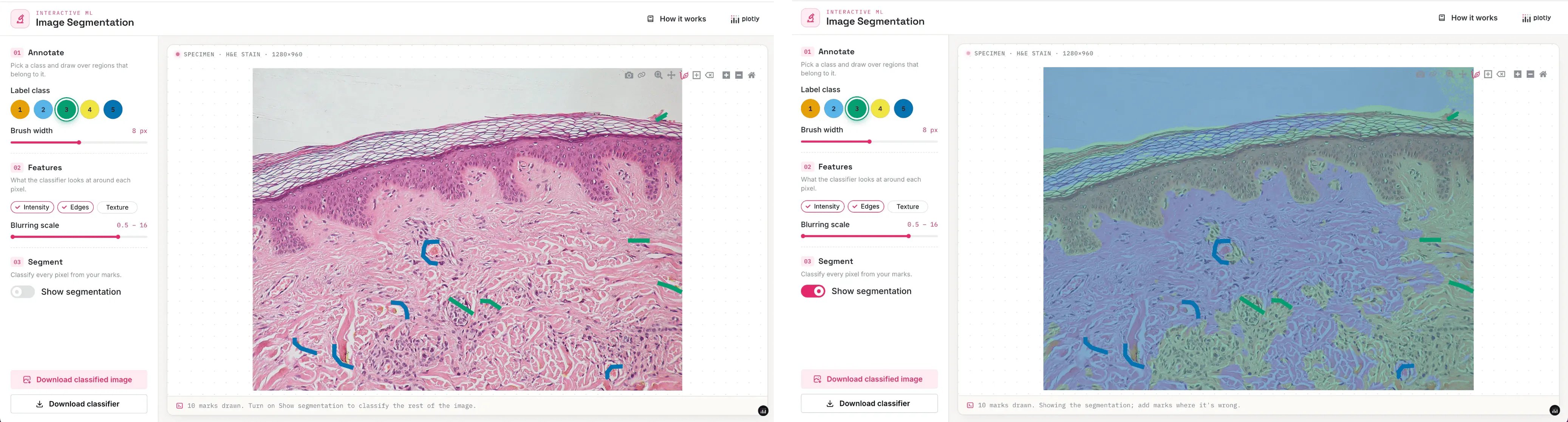Click Brush width slider handle, segmentation-off view
Viewport: 1568px width, 422px height.
(79, 143)
